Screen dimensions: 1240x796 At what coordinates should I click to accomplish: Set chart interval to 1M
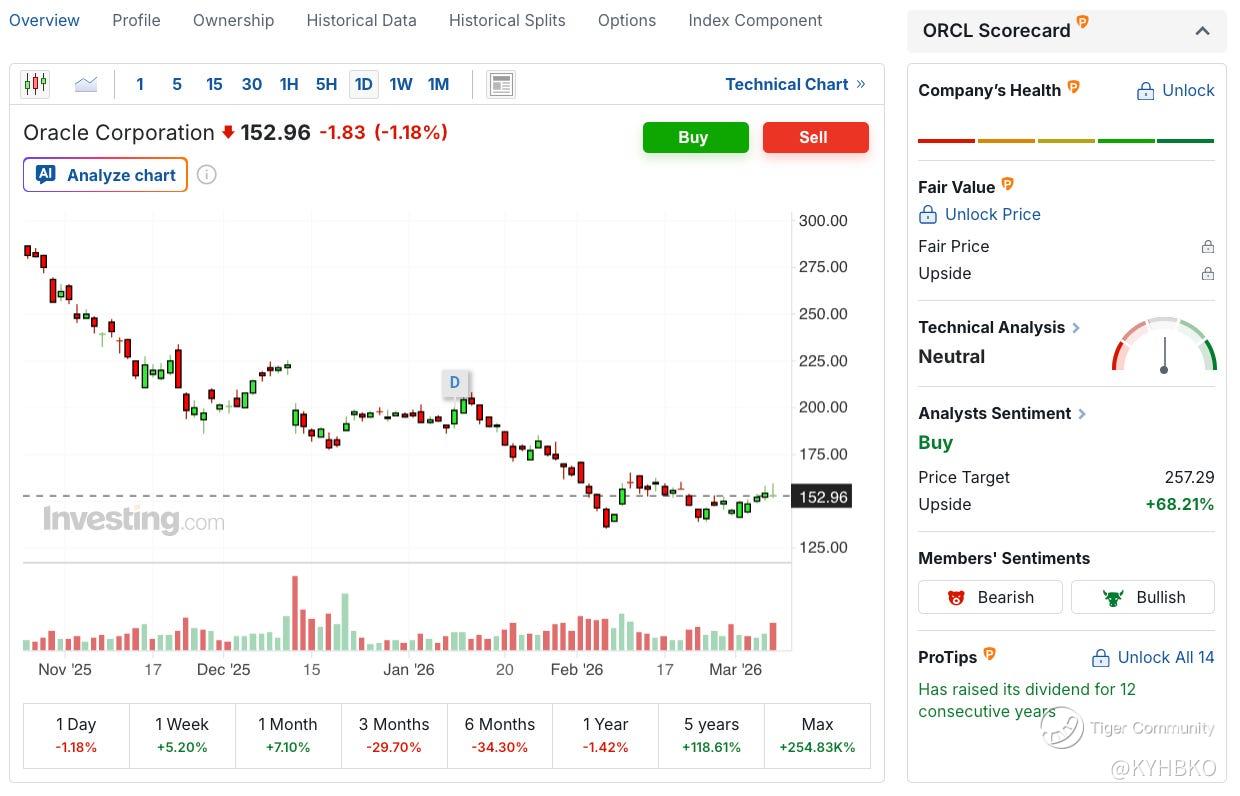pos(438,84)
